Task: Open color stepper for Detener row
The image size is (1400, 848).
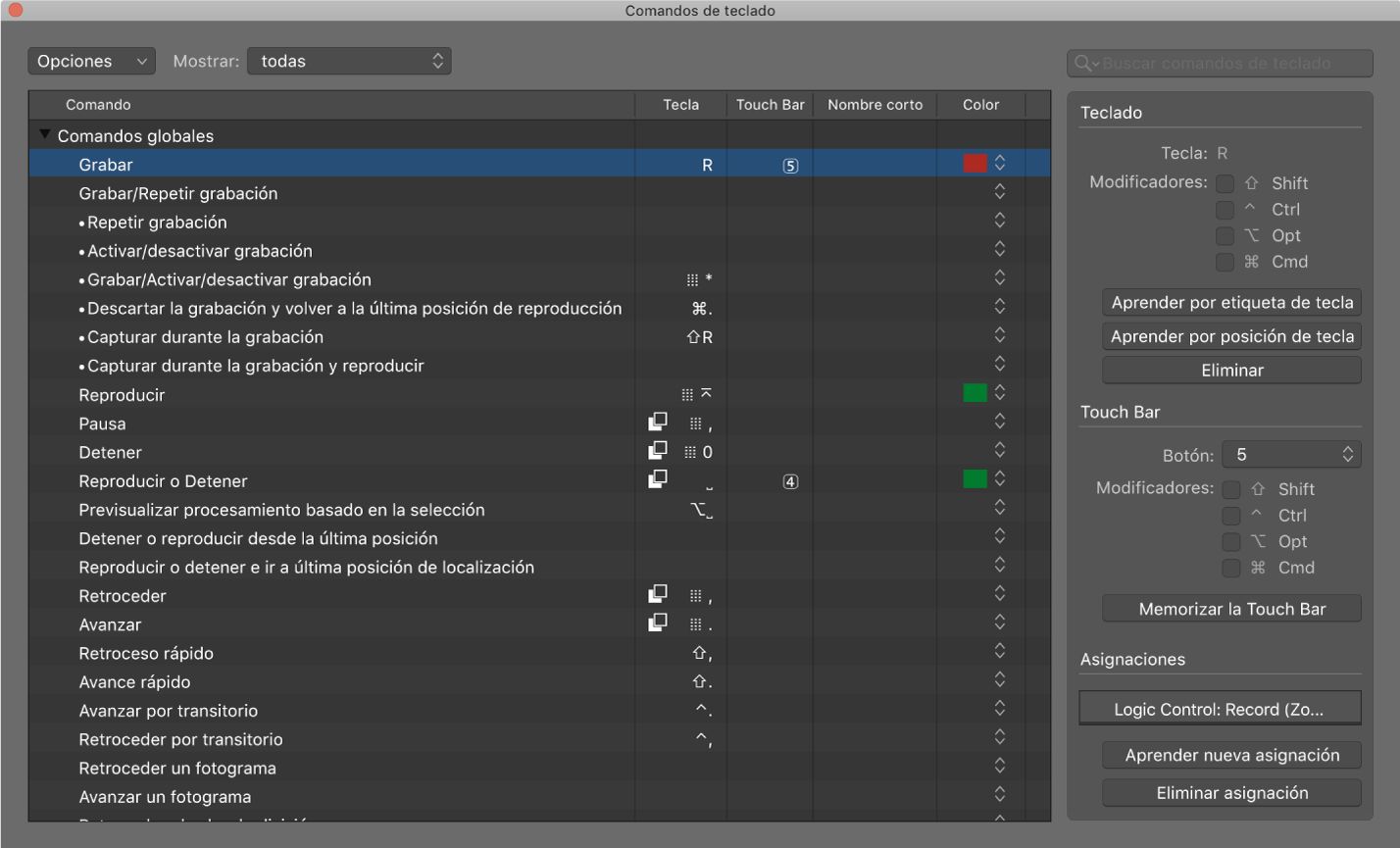Action: [x=1000, y=449]
